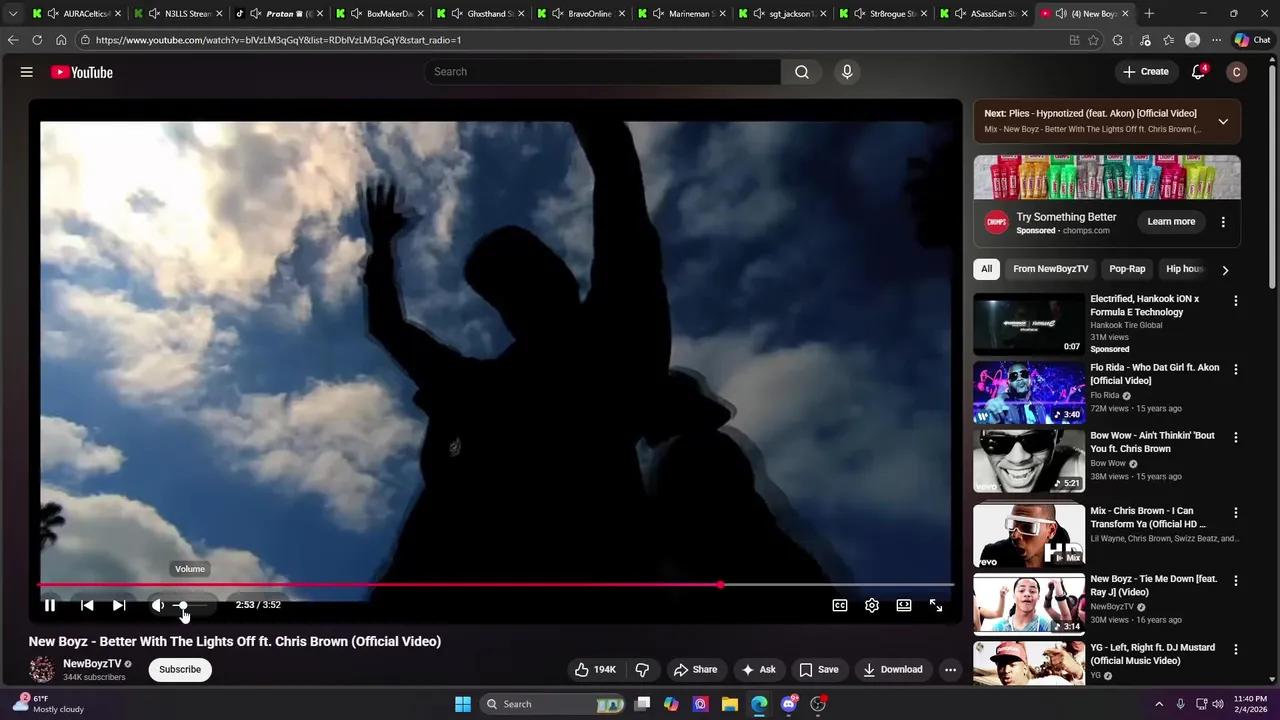Save video to a playlist
The width and height of the screenshot is (1280, 720).
819,670
